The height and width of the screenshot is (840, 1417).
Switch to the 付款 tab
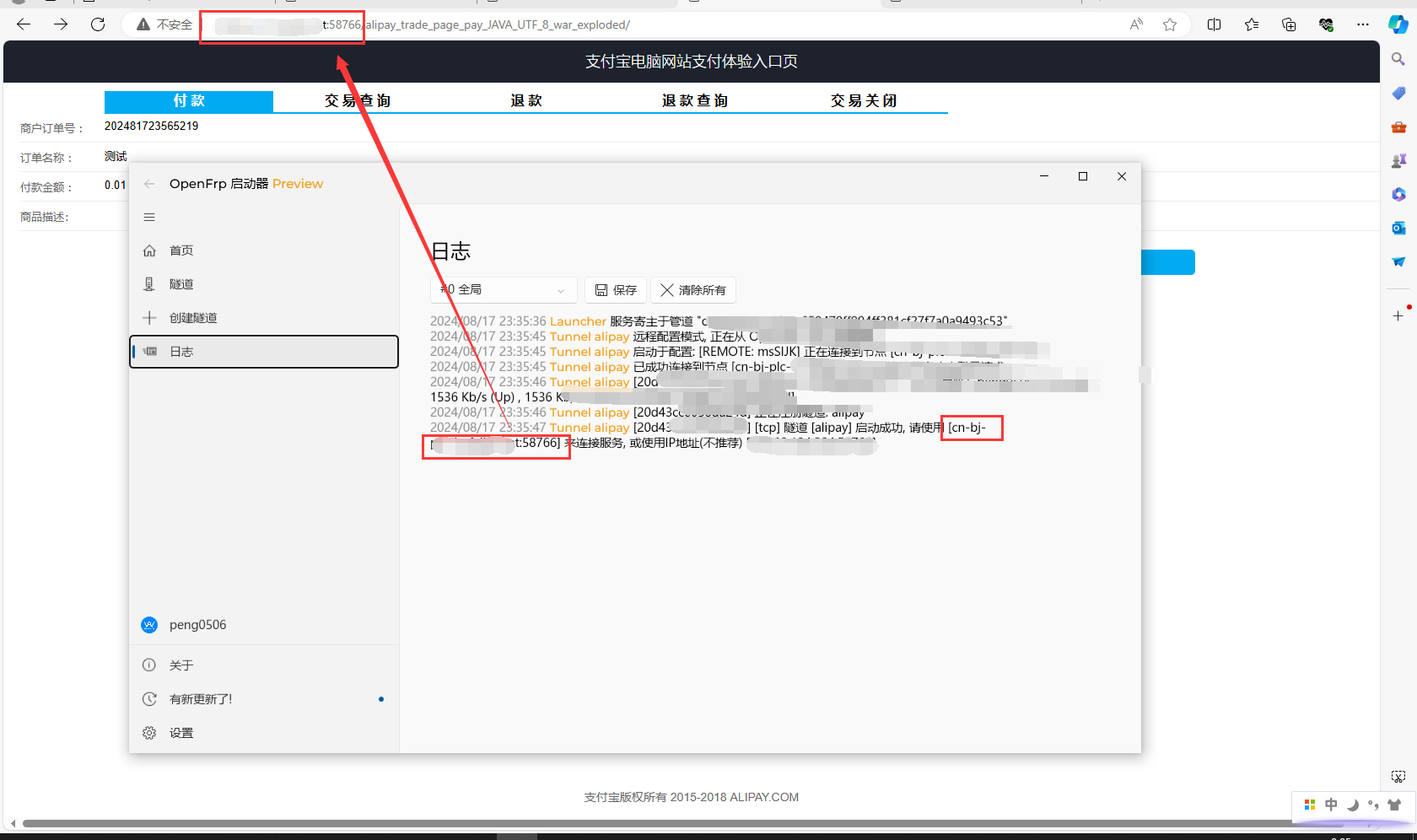pos(189,101)
